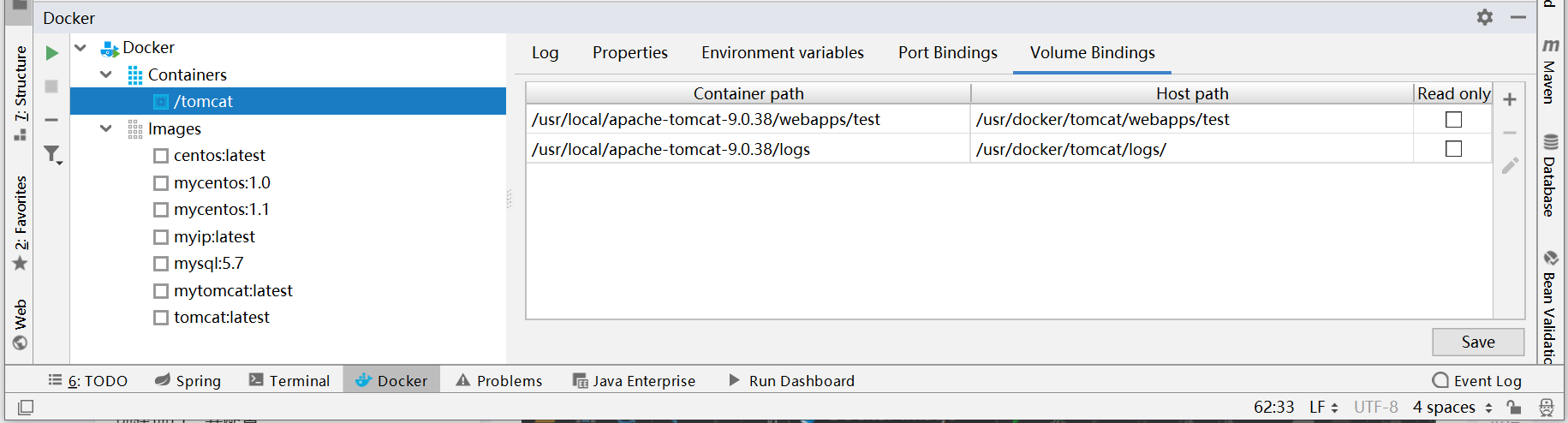
Task: Switch to the Port Bindings tab
Action: point(947,53)
